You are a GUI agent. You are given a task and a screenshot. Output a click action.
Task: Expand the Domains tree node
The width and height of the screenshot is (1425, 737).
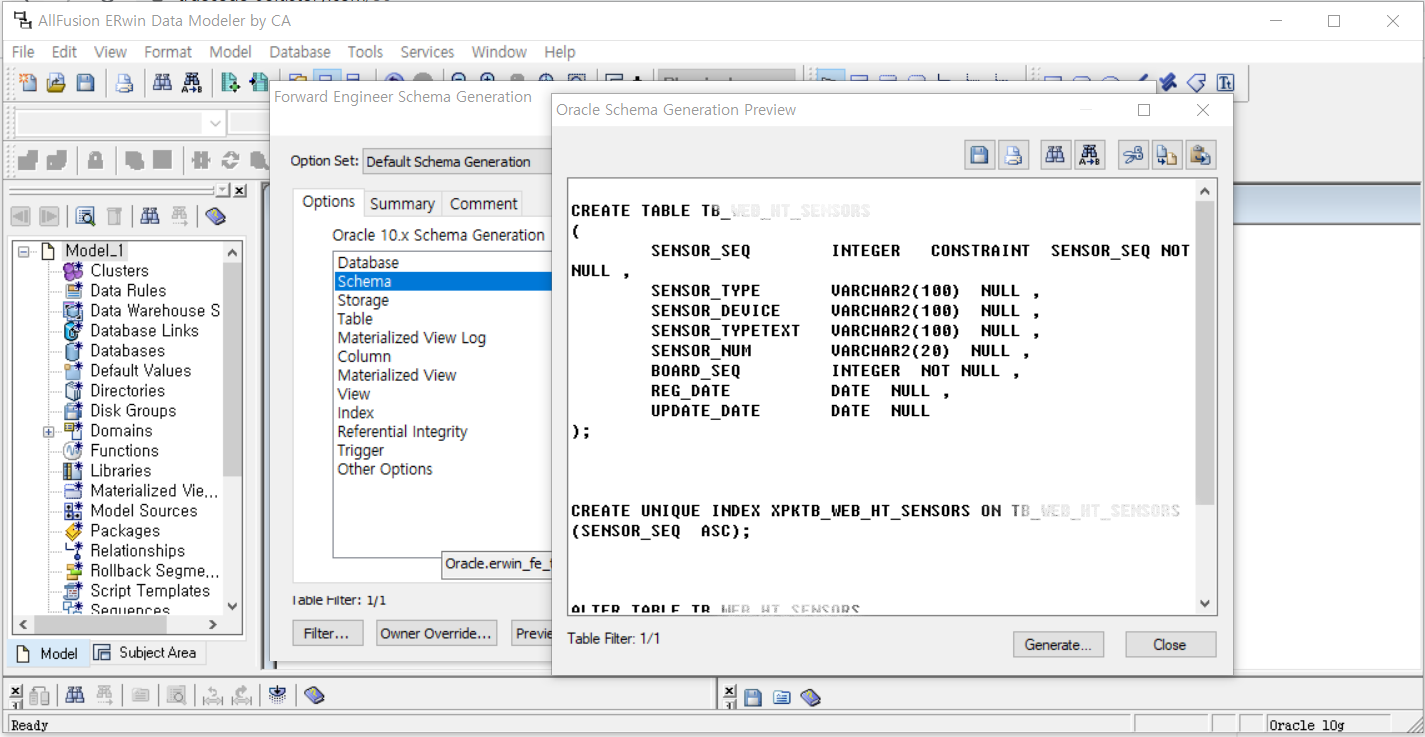48,431
